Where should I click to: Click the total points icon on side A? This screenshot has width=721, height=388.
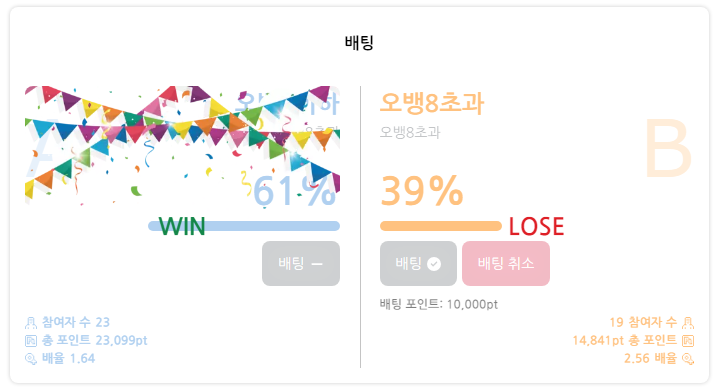pyautogui.click(x=31, y=341)
